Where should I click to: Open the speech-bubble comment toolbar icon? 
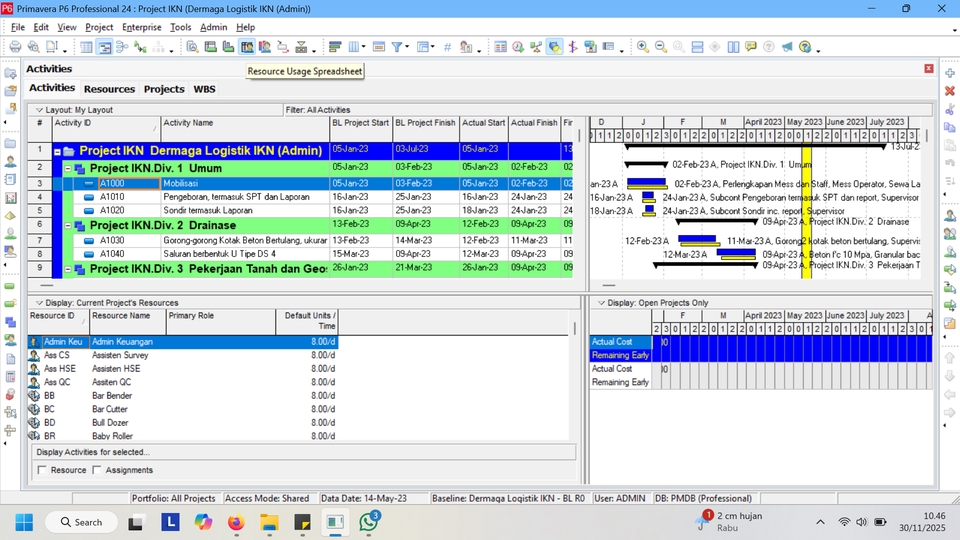pyautogui.click(x=751, y=47)
